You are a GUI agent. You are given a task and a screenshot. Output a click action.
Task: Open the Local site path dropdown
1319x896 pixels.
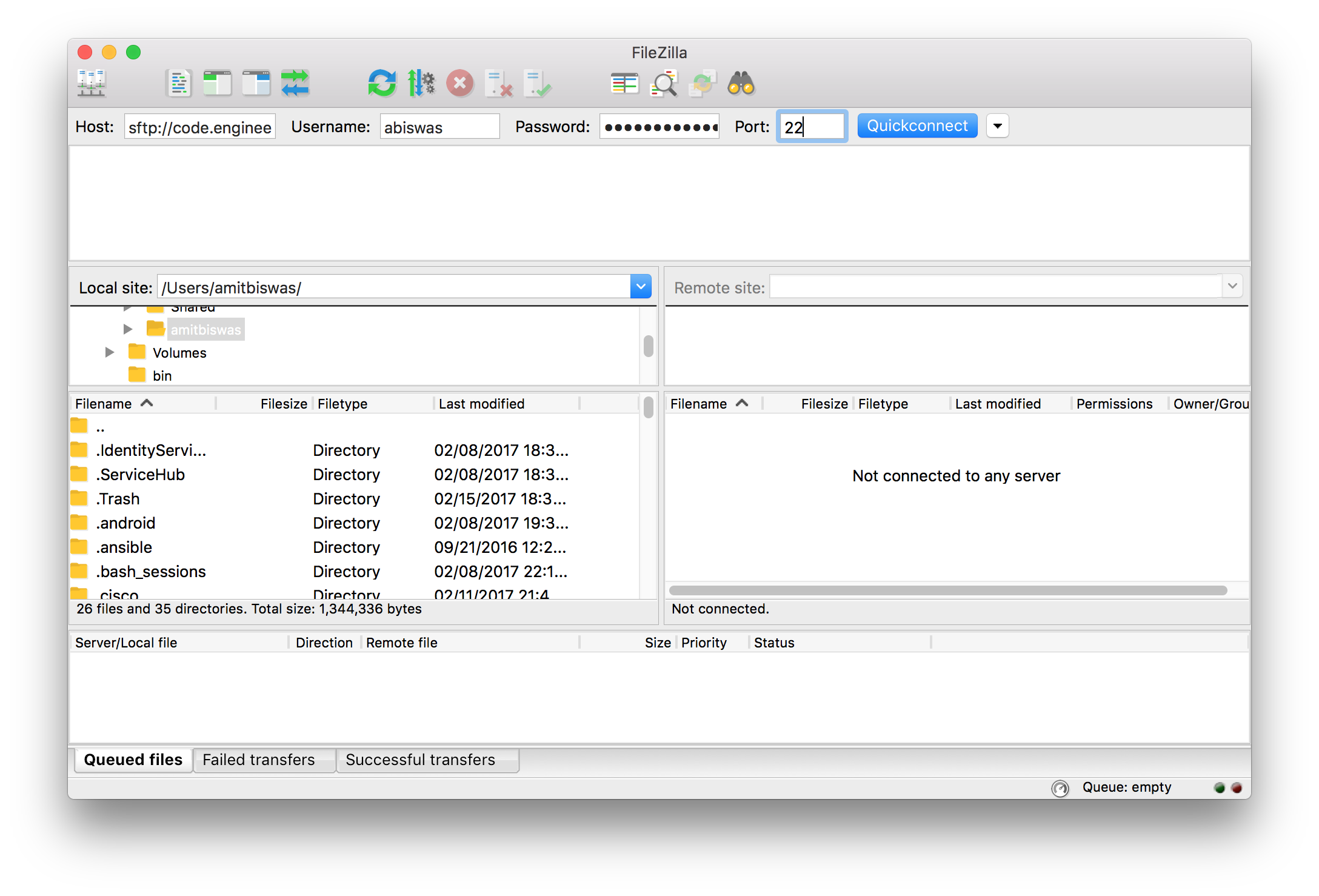(x=641, y=287)
